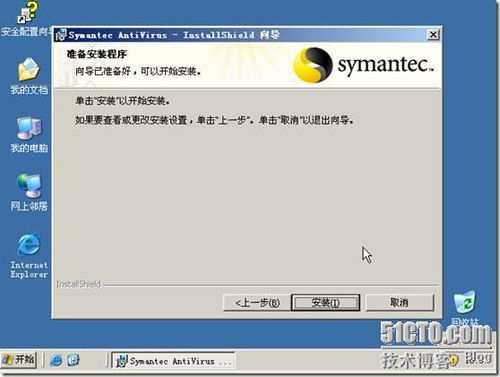Click the 安装(I) install button
500x377 pixels.
coord(325,303)
